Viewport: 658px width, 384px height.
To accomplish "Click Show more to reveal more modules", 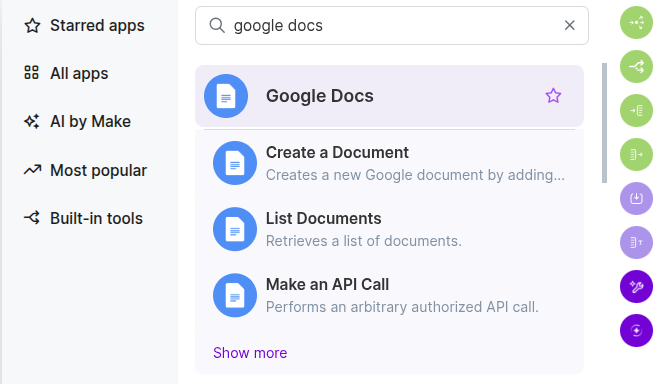I will 250,353.
